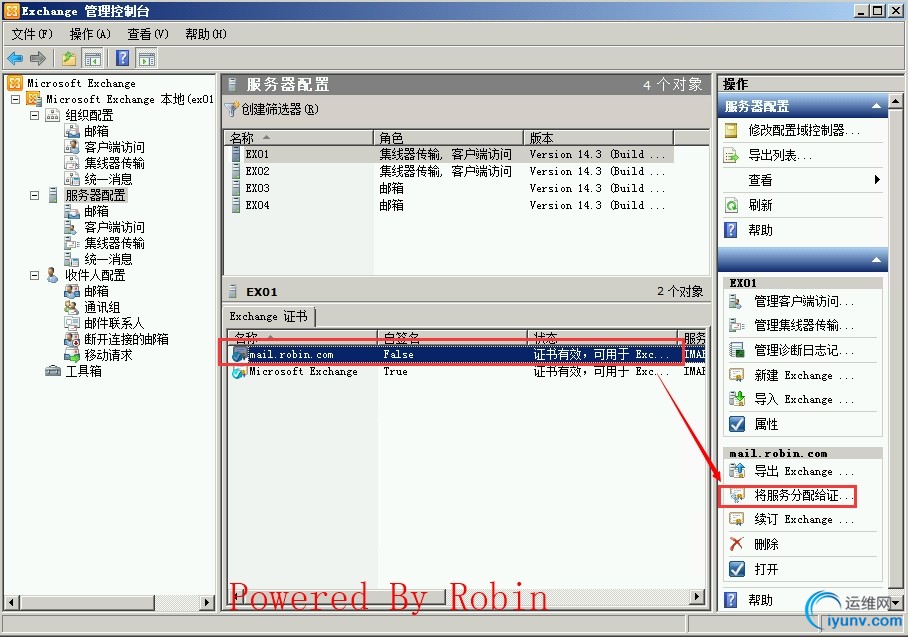Click the 创建筛选器 funnel icon
Image resolution: width=908 pixels, height=637 pixels.
(232, 109)
